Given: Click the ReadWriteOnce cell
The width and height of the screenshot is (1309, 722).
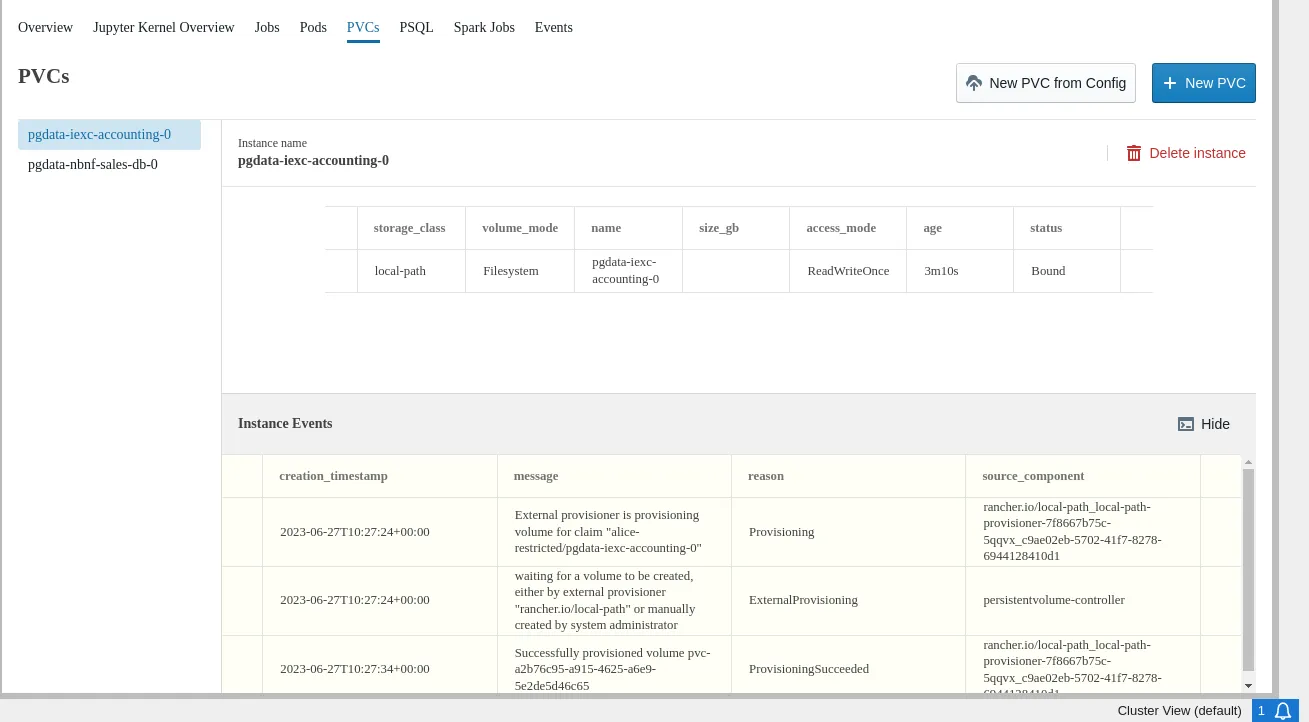Looking at the screenshot, I should 848,271.
